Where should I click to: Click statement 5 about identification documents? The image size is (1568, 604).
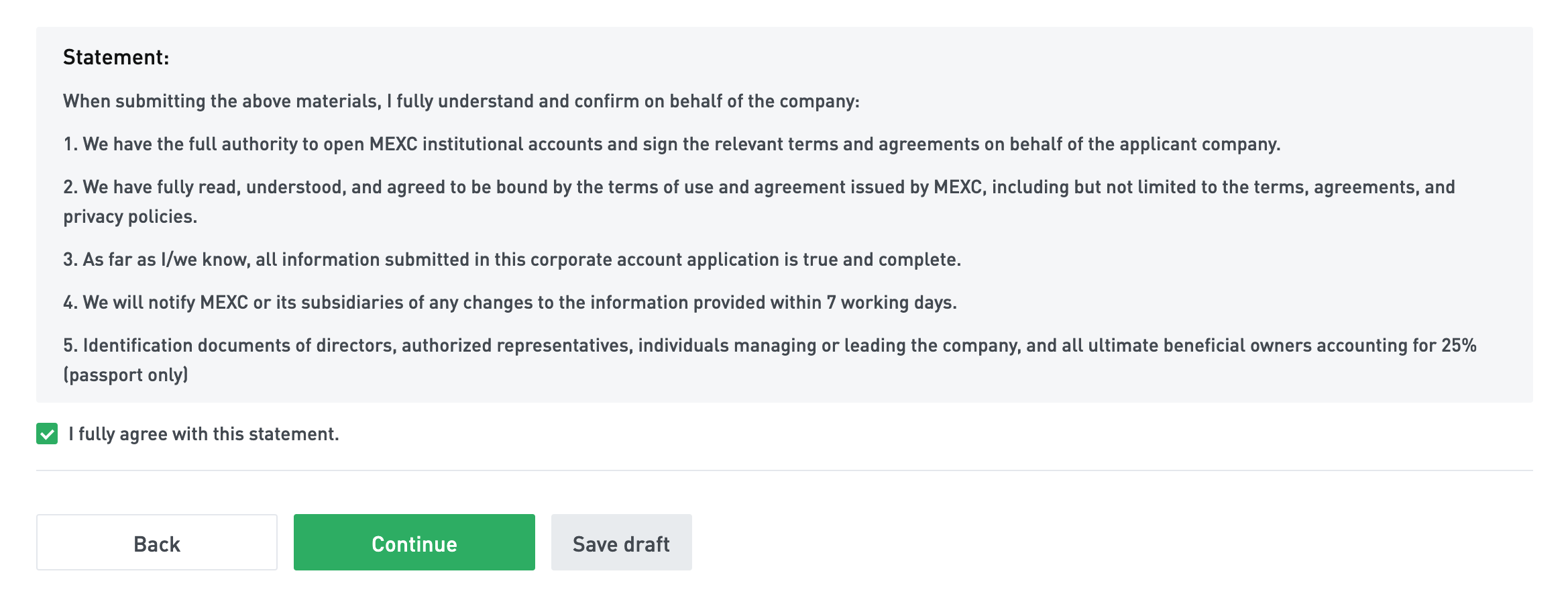coord(769,346)
